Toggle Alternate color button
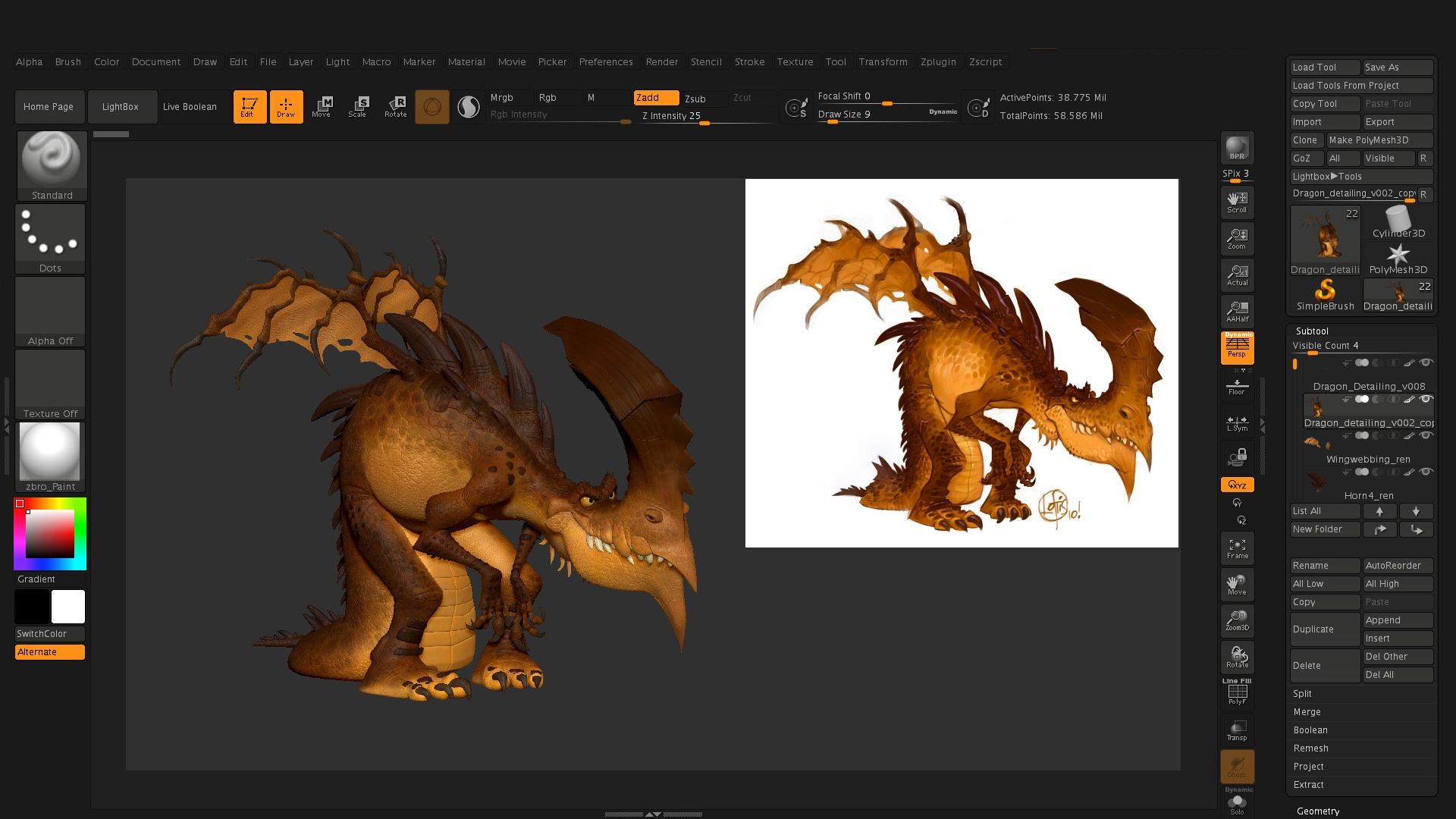Screen dimensions: 1456x819 click(50, 652)
